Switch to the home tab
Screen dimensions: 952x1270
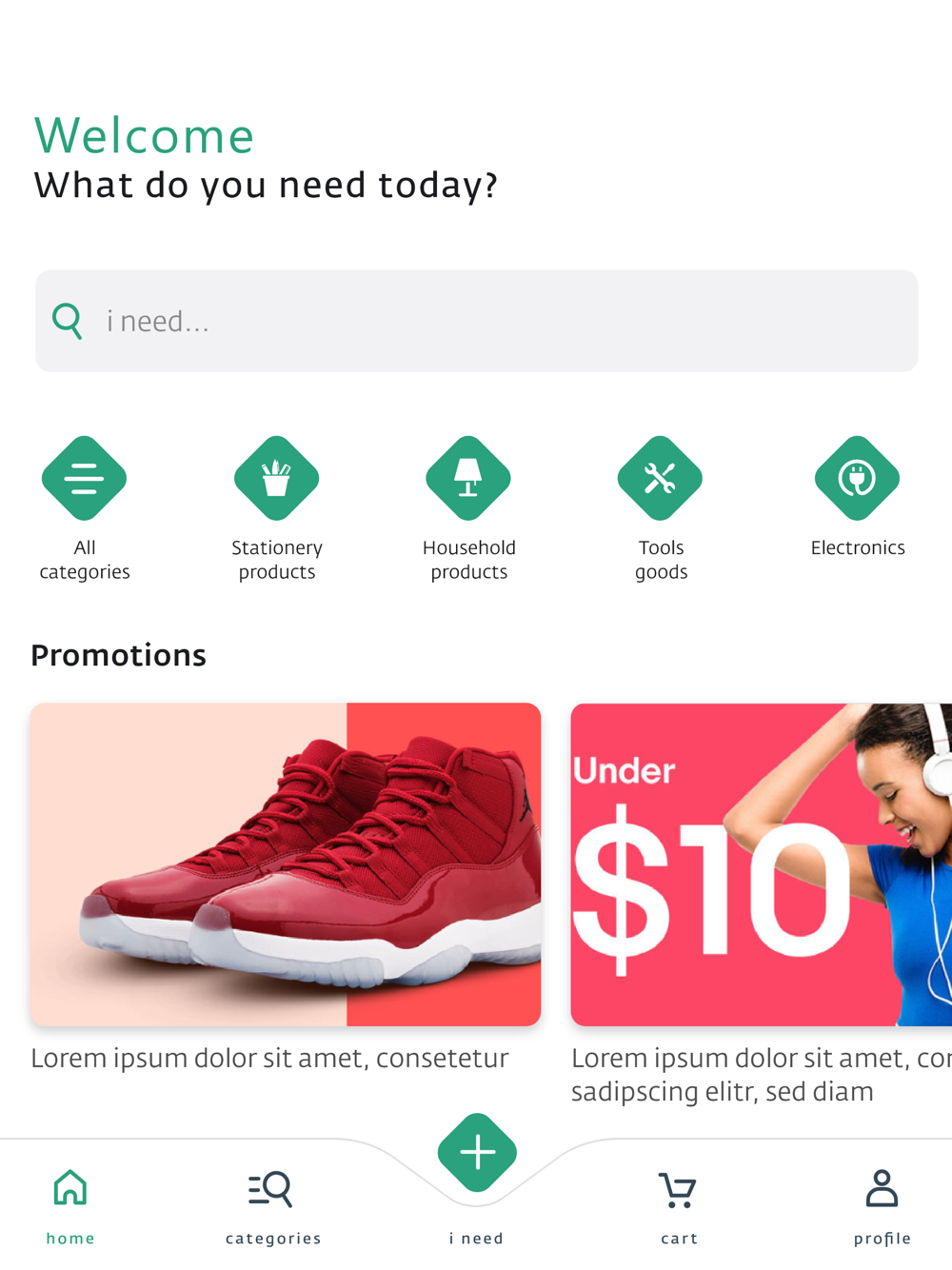coord(70,1206)
